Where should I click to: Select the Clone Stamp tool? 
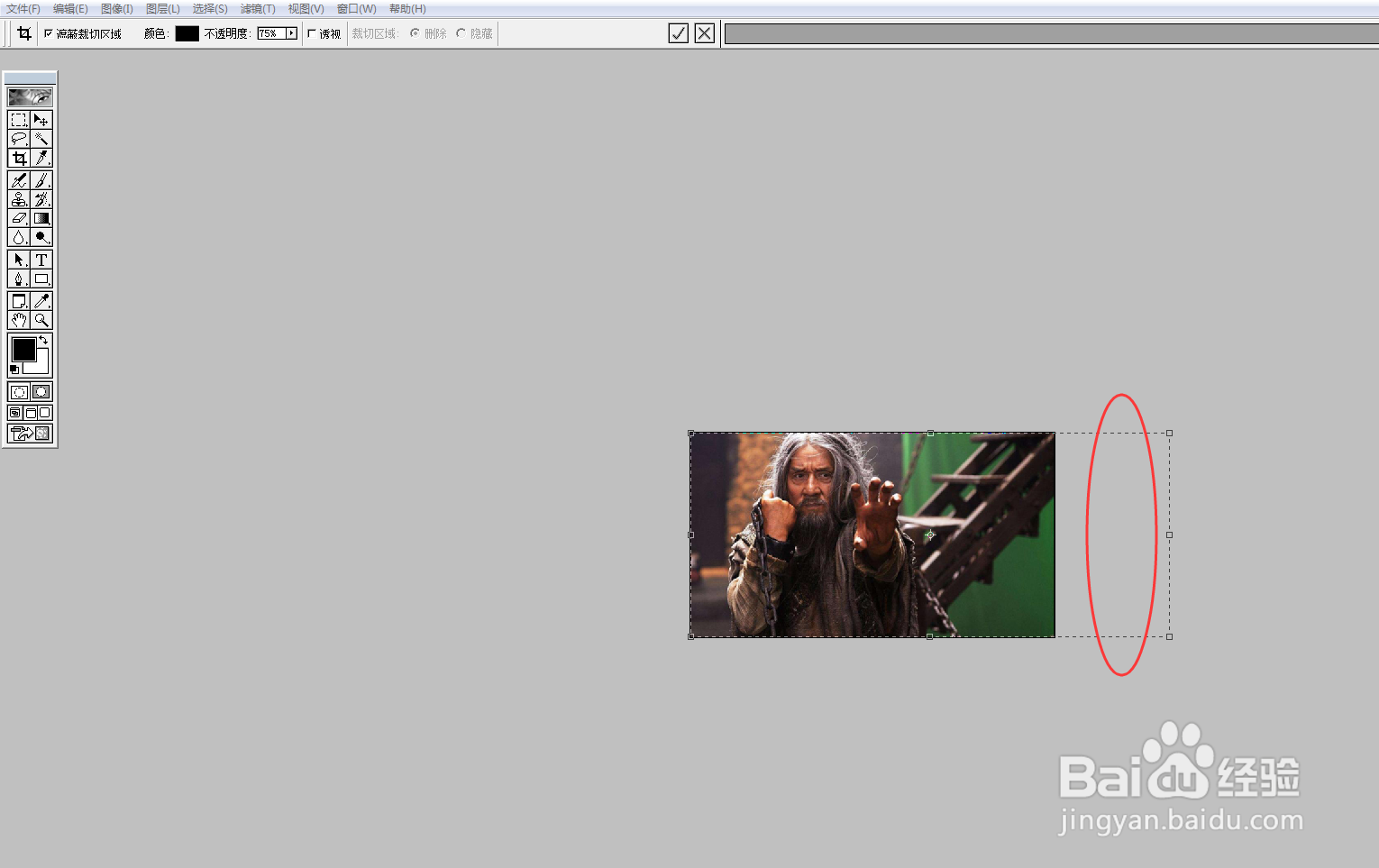(x=19, y=199)
